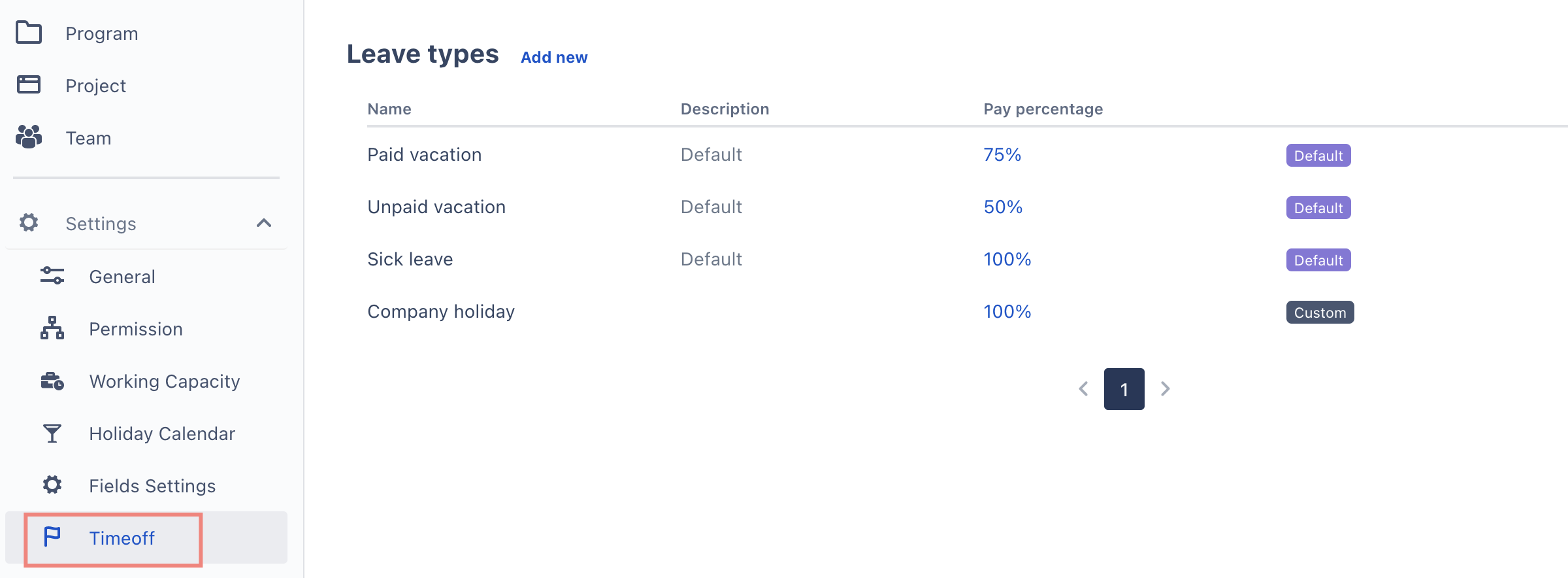Edit the 75% pay percentage for Paid vacation
The width and height of the screenshot is (1568, 578).
(x=1002, y=155)
